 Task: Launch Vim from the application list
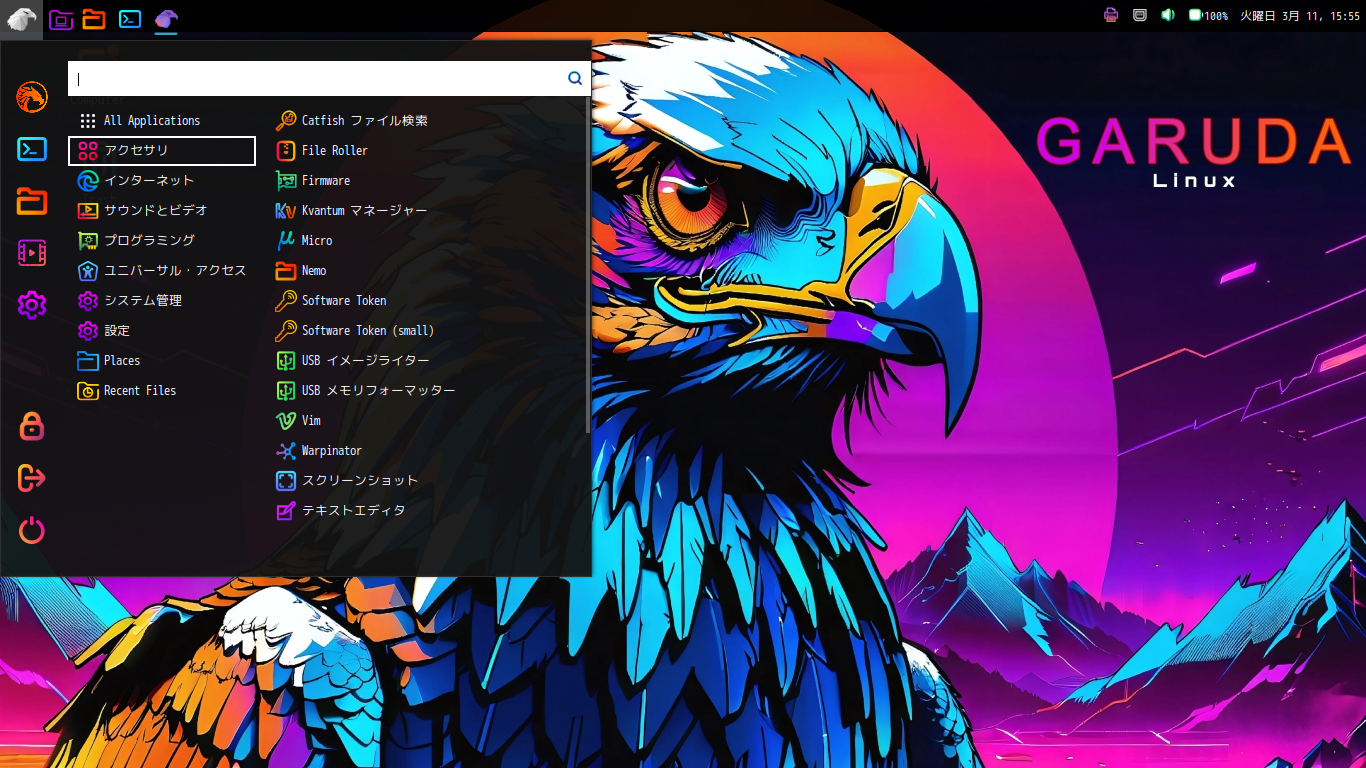coord(427,420)
